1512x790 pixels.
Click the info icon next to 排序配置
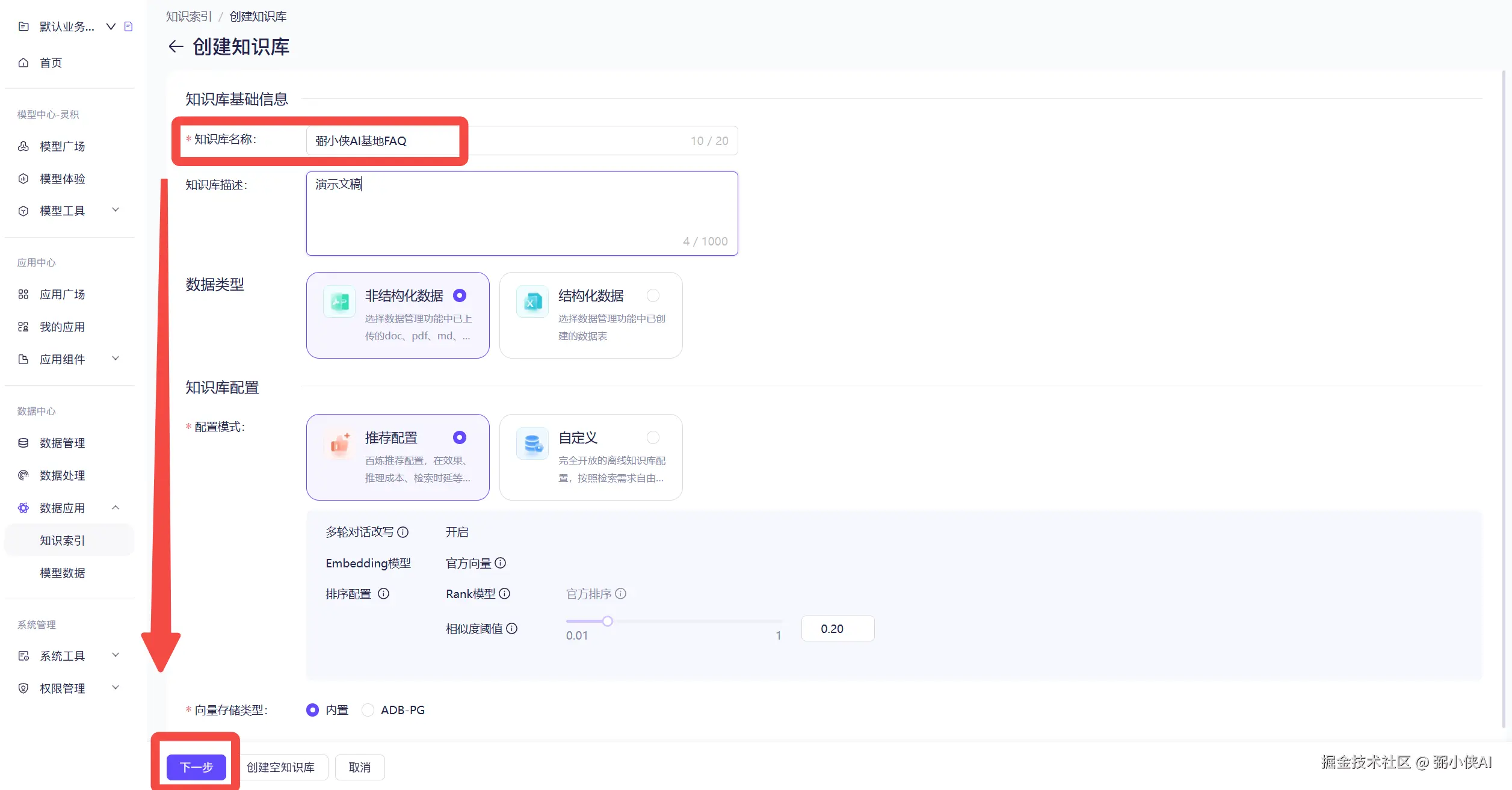[x=383, y=594]
